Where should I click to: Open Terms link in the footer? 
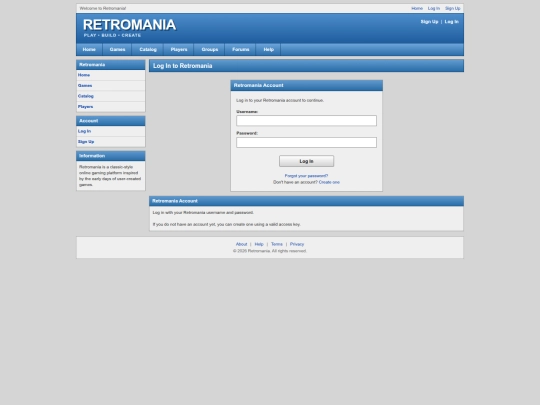(x=277, y=244)
